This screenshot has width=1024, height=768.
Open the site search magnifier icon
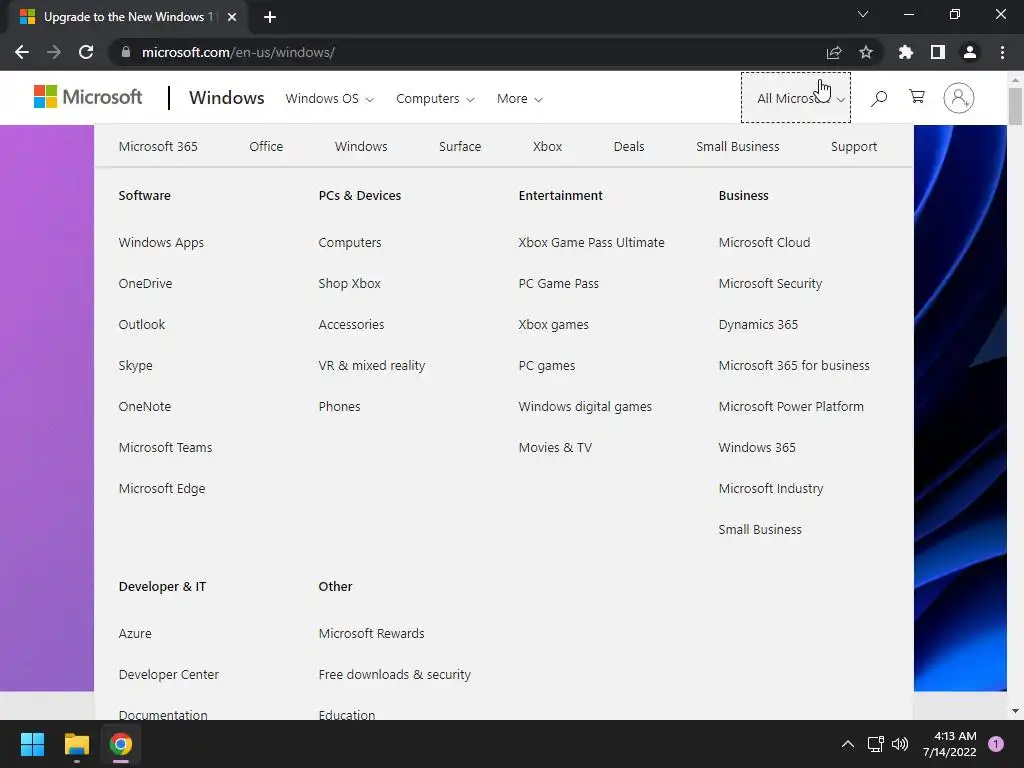pyautogui.click(x=879, y=98)
